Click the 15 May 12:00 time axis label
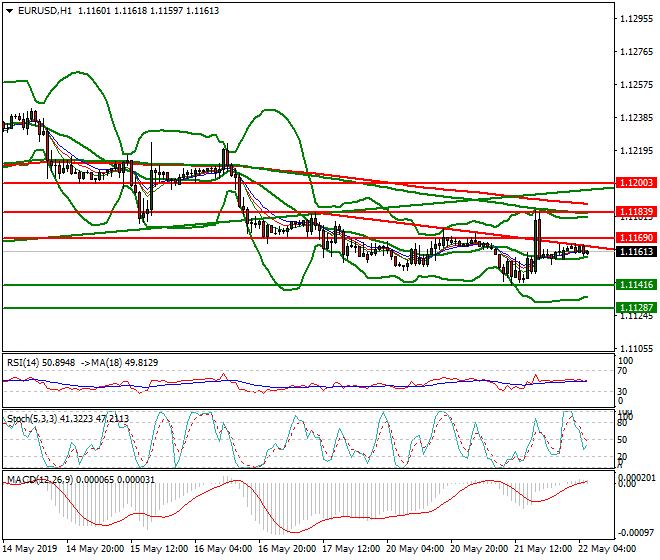This screenshot has height=560, width=660. click(159, 549)
